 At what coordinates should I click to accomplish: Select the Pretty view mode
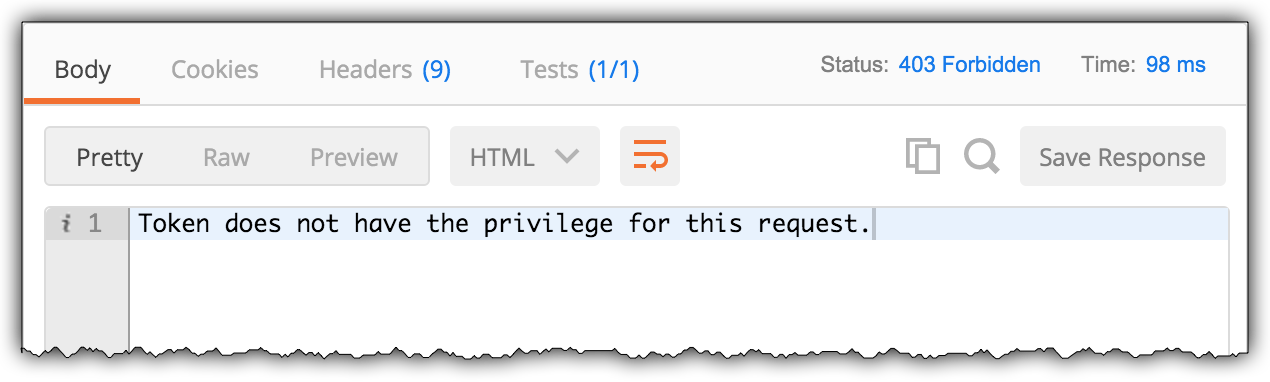pyautogui.click(x=110, y=157)
